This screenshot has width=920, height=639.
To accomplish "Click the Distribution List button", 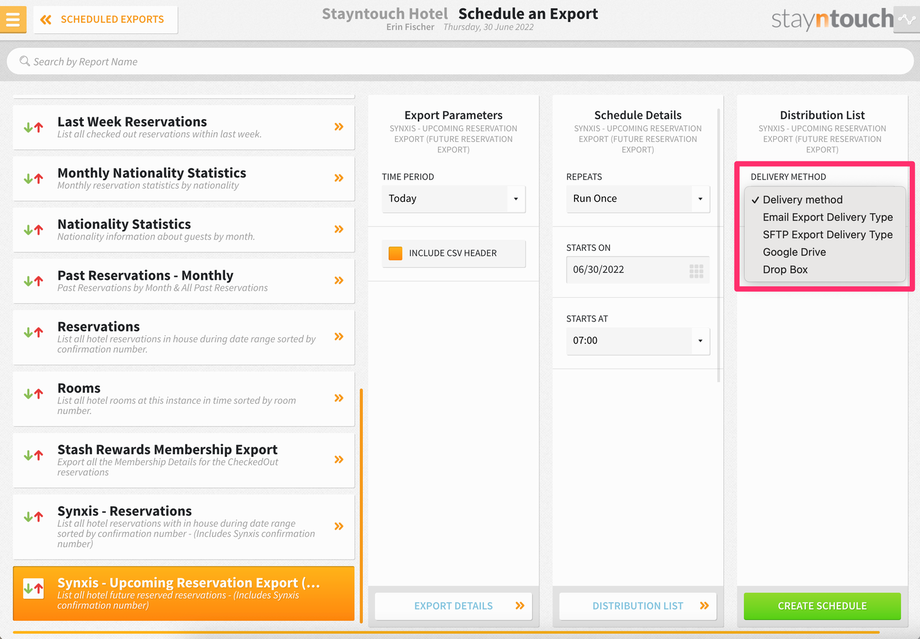I will [638, 606].
